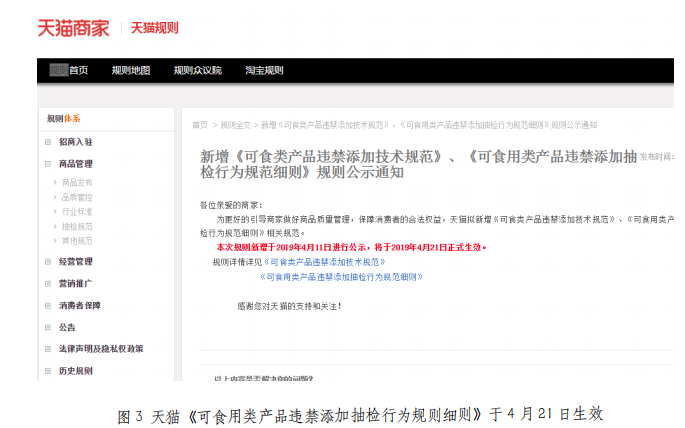Expand the 公告 tree node
Image resolution: width=685 pixels, height=428 pixels.
pyautogui.click(x=48, y=327)
